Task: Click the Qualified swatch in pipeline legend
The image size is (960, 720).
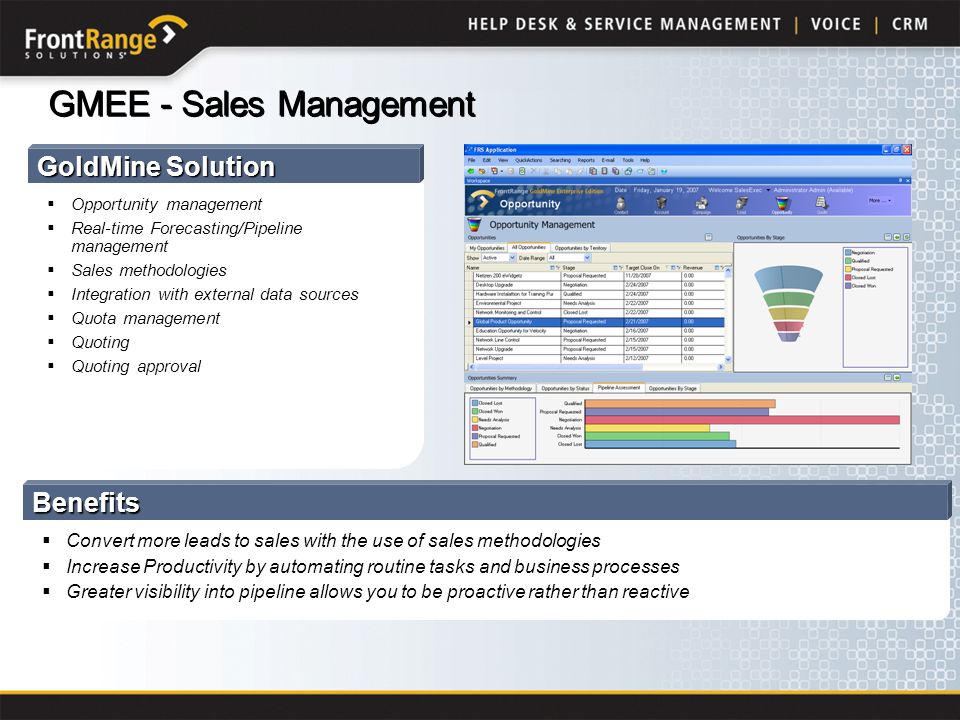Action: [474, 444]
